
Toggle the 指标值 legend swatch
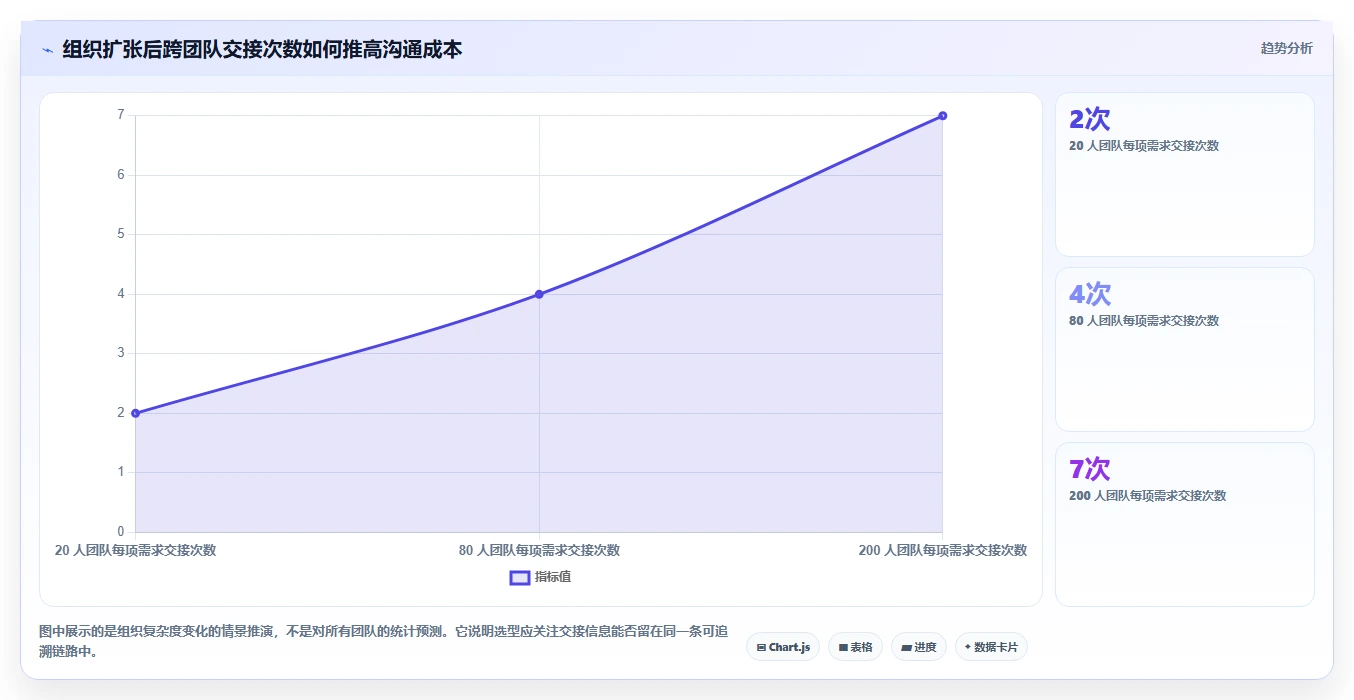pos(520,577)
